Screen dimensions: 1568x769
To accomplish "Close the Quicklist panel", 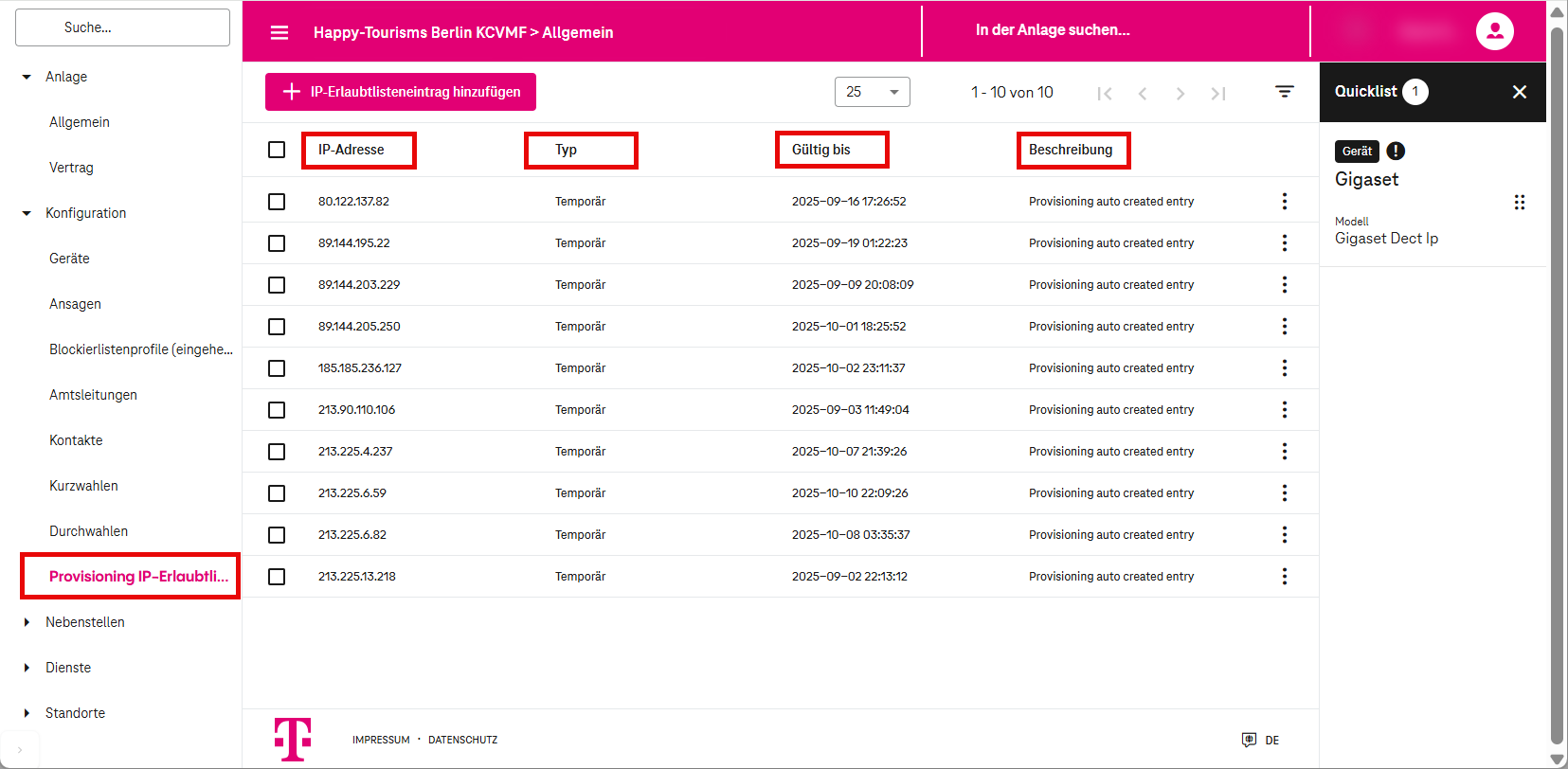I will (x=1519, y=92).
